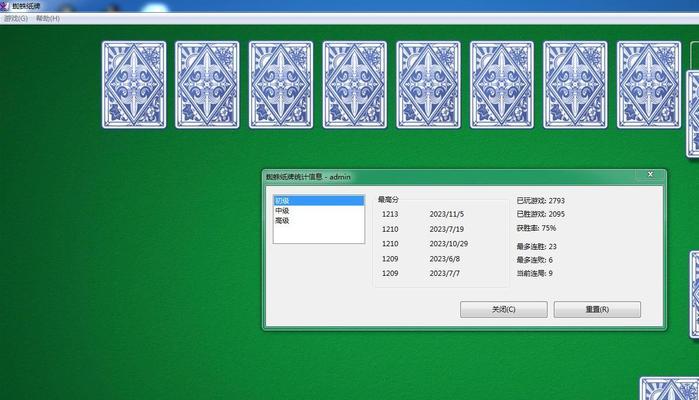Click the fourth face-down card stack
The image size is (699, 400).
355,85
